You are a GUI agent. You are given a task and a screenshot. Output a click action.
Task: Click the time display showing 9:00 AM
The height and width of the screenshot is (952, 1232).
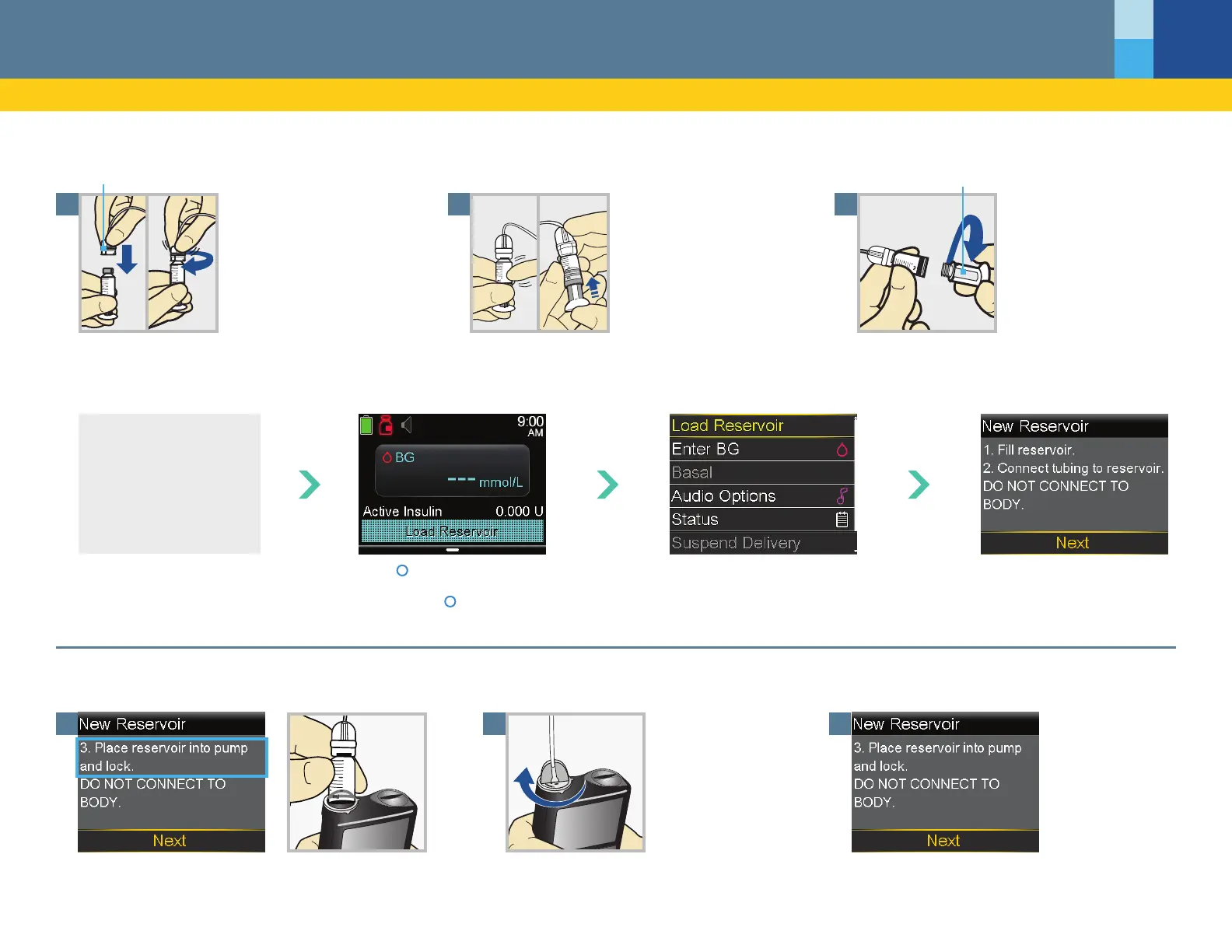click(531, 425)
